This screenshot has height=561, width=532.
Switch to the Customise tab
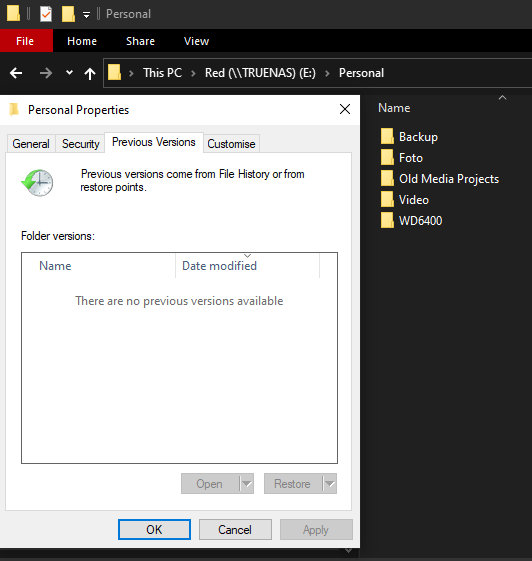pyautogui.click(x=231, y=144)
